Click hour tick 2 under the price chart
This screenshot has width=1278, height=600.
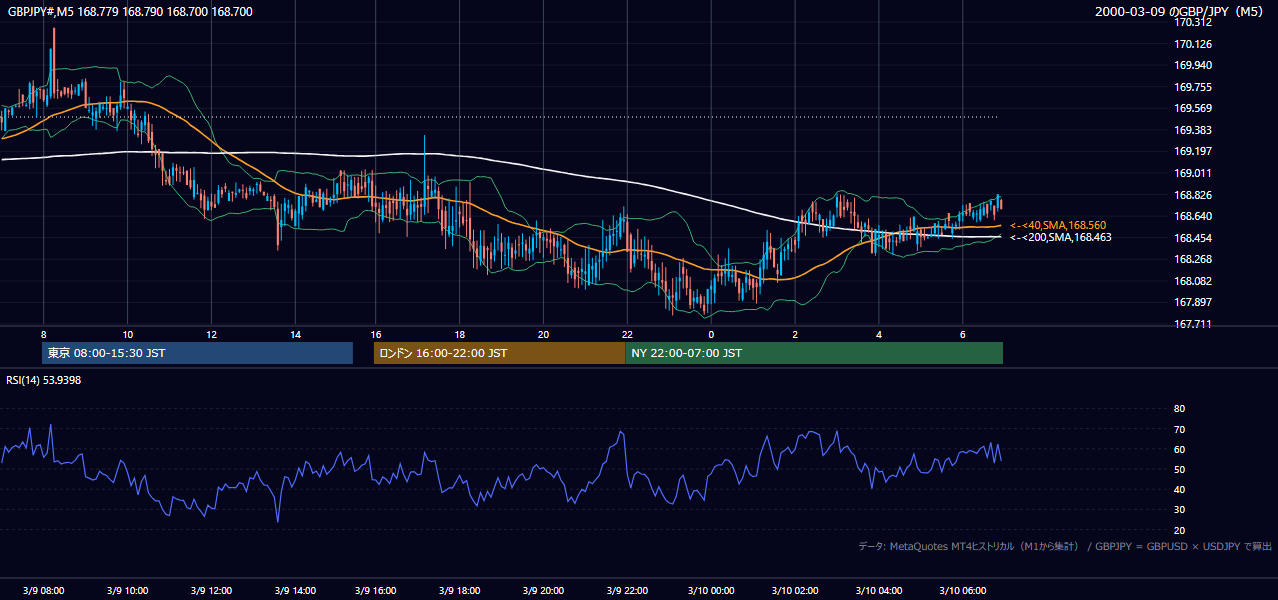click(795, 334)
